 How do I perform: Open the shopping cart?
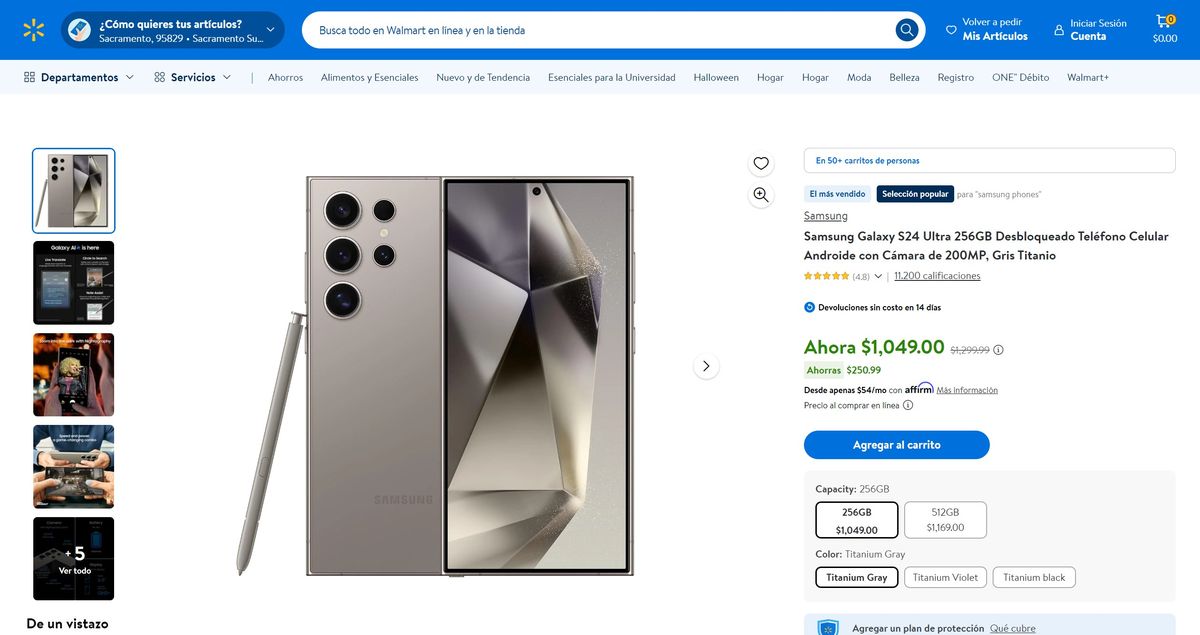[x=1164, y=29]
